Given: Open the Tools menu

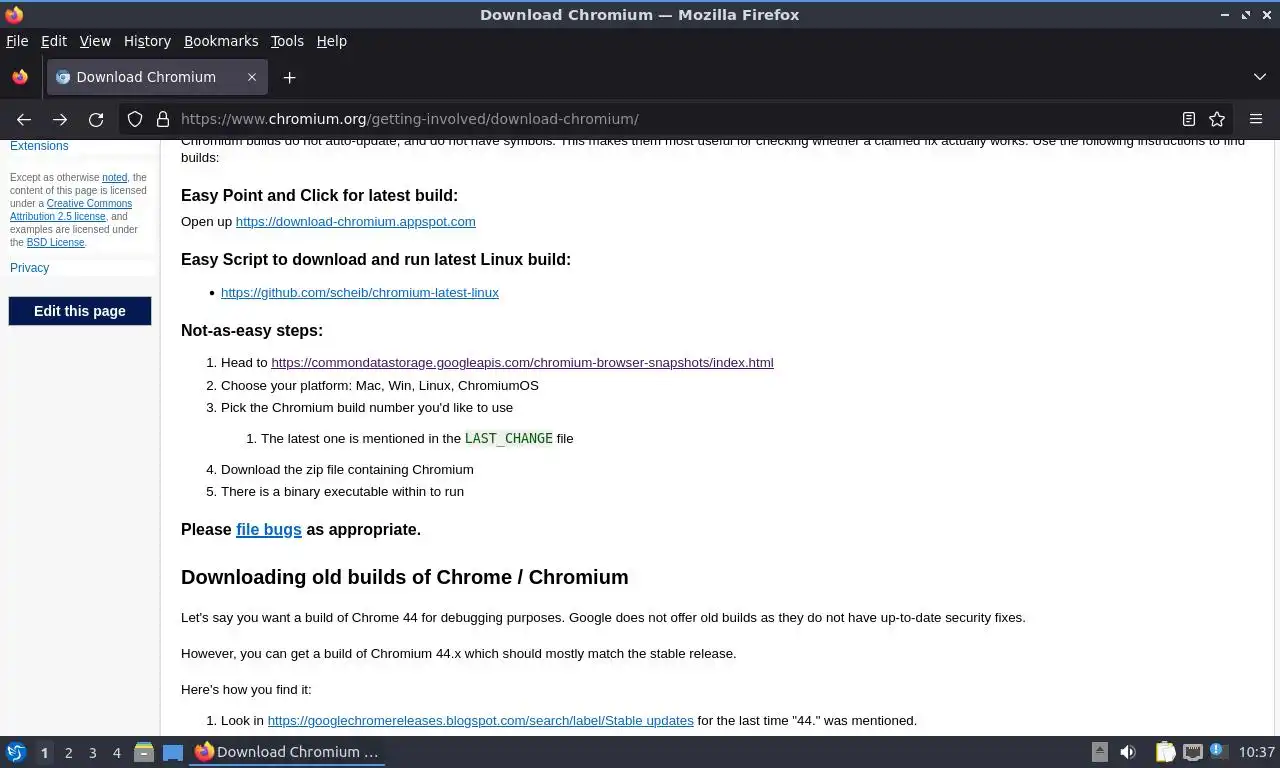Looking at the screenshot, I should click(287, 41).
